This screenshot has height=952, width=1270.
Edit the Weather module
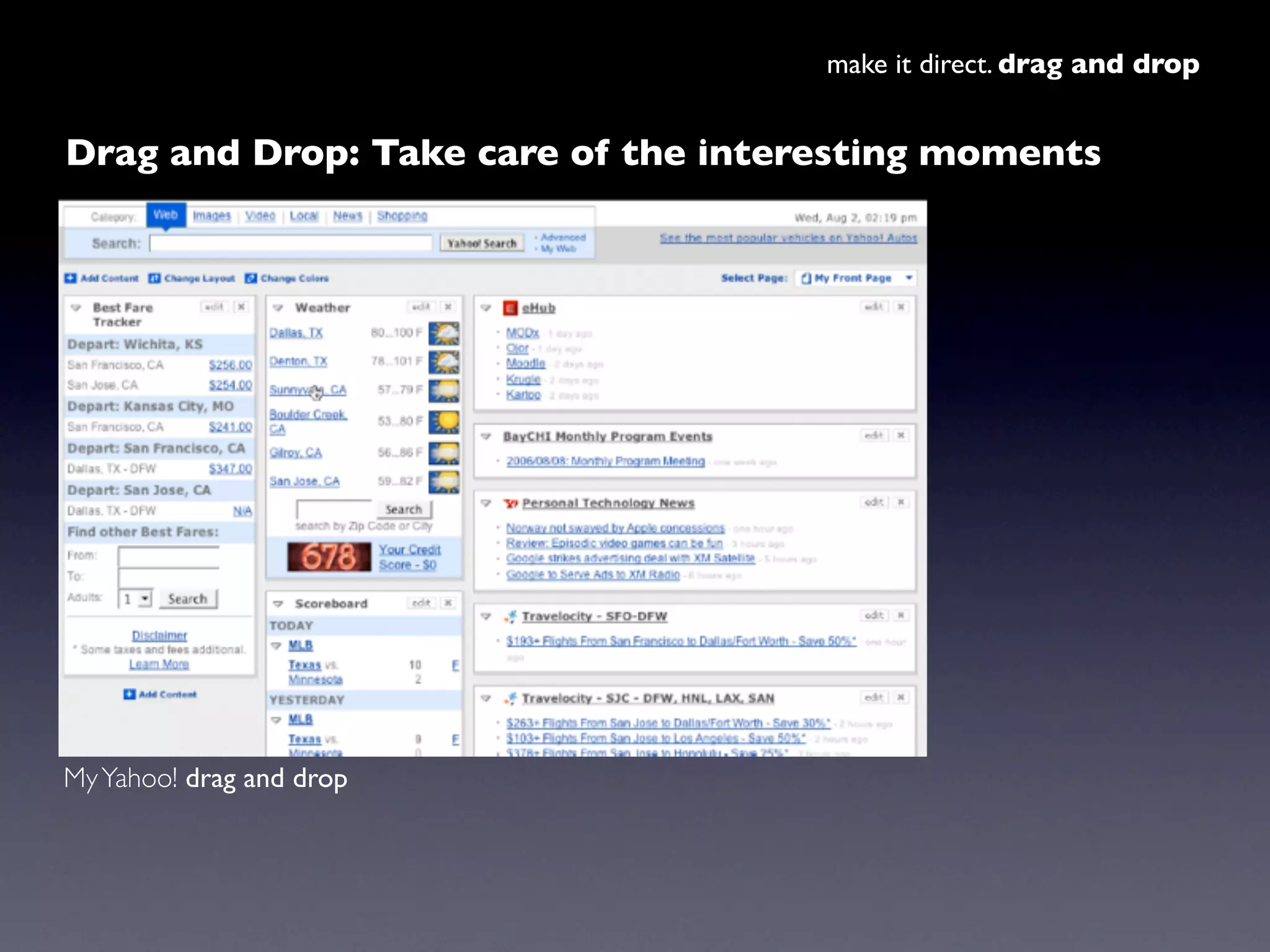click(421, 307)
